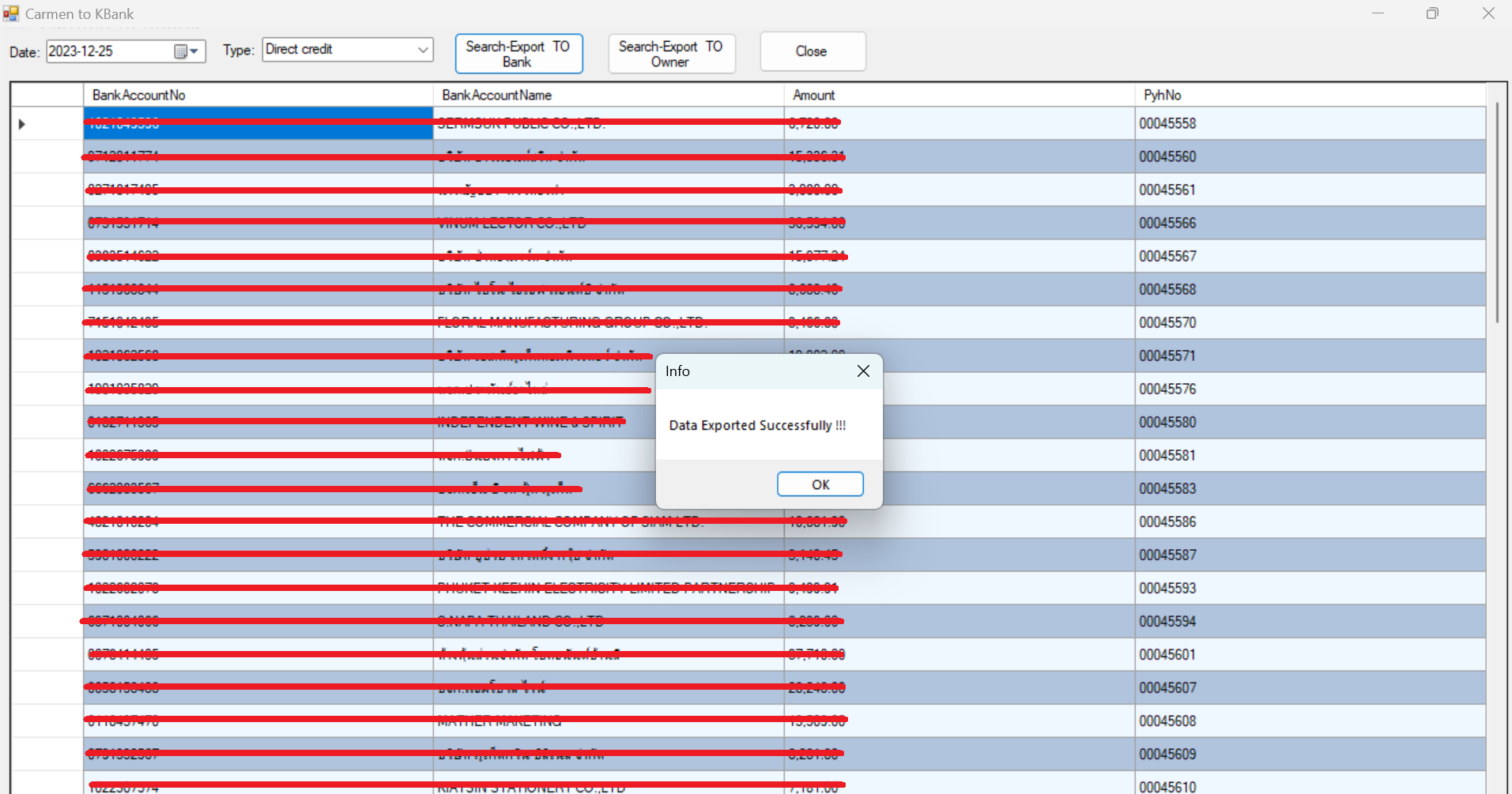Screen dimensions: 1512x794
Task: Restore down the application window
Action: [x=1432, y=13]
